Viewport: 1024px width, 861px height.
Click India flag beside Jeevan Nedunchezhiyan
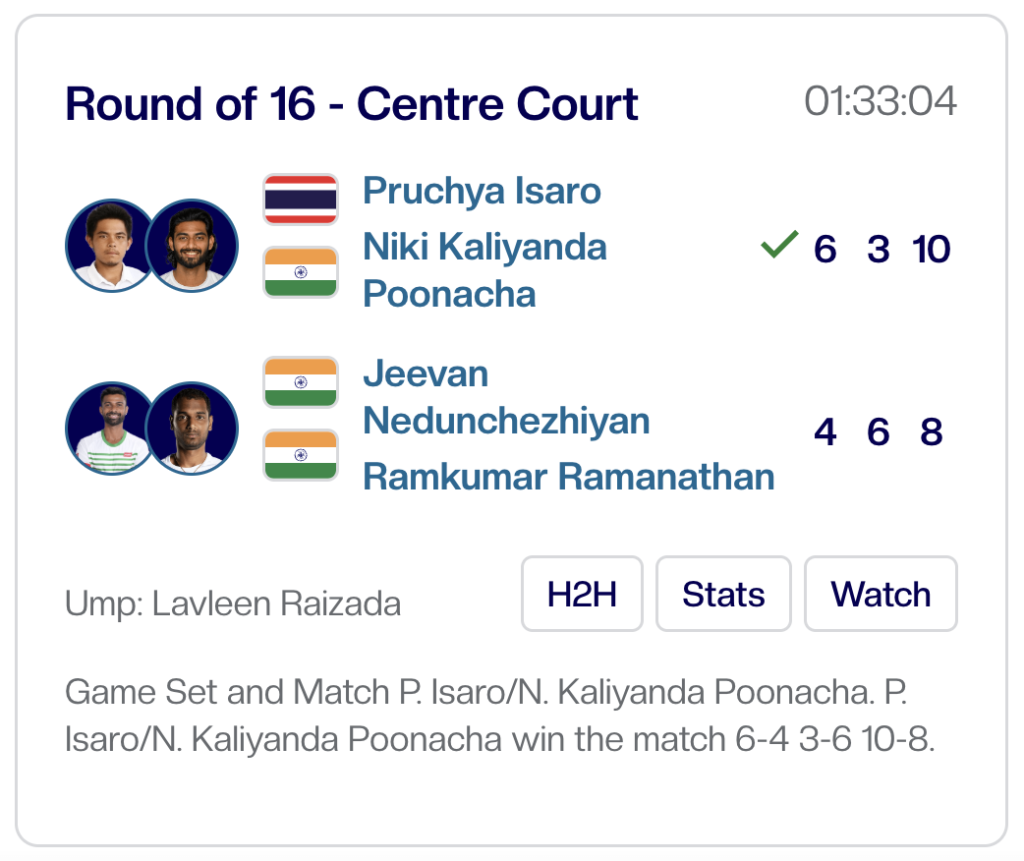coord(300,382)
